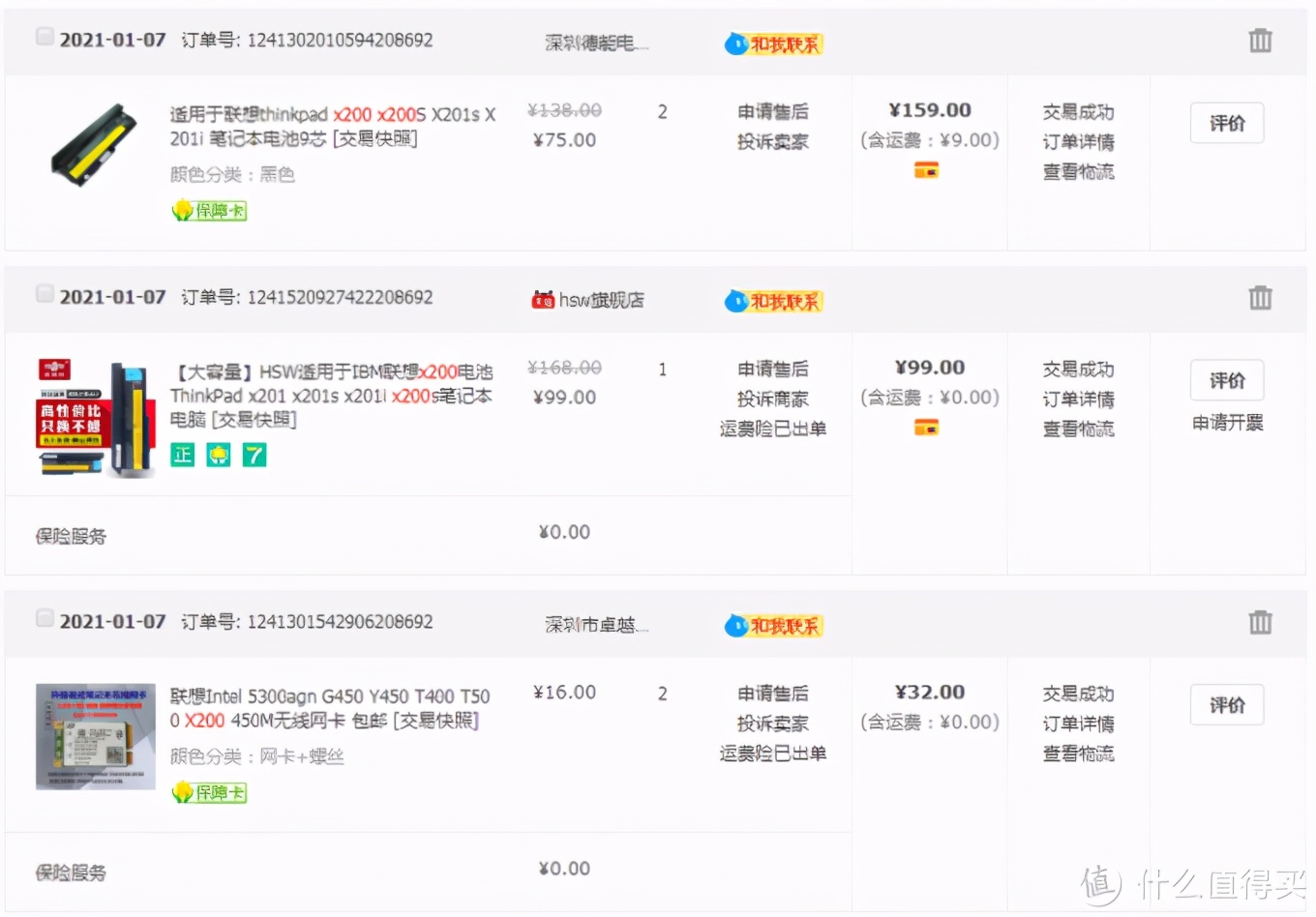The width and height of the screenshot is (1316, 917).
Task: Delete the hsw旗舰店 order with trash icon
Action: coord(1260,298)
